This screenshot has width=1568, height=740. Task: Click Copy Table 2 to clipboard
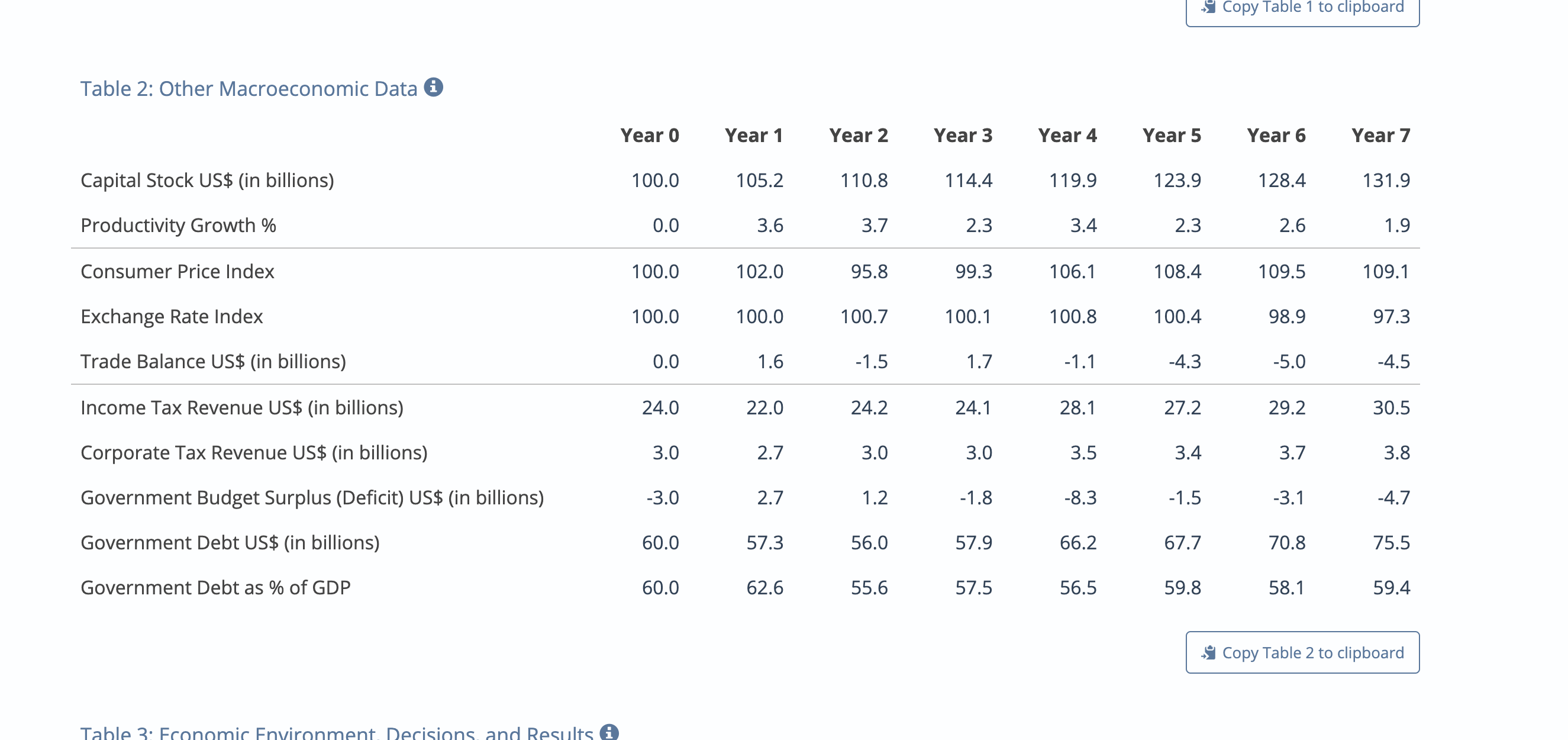[1301, 652]
